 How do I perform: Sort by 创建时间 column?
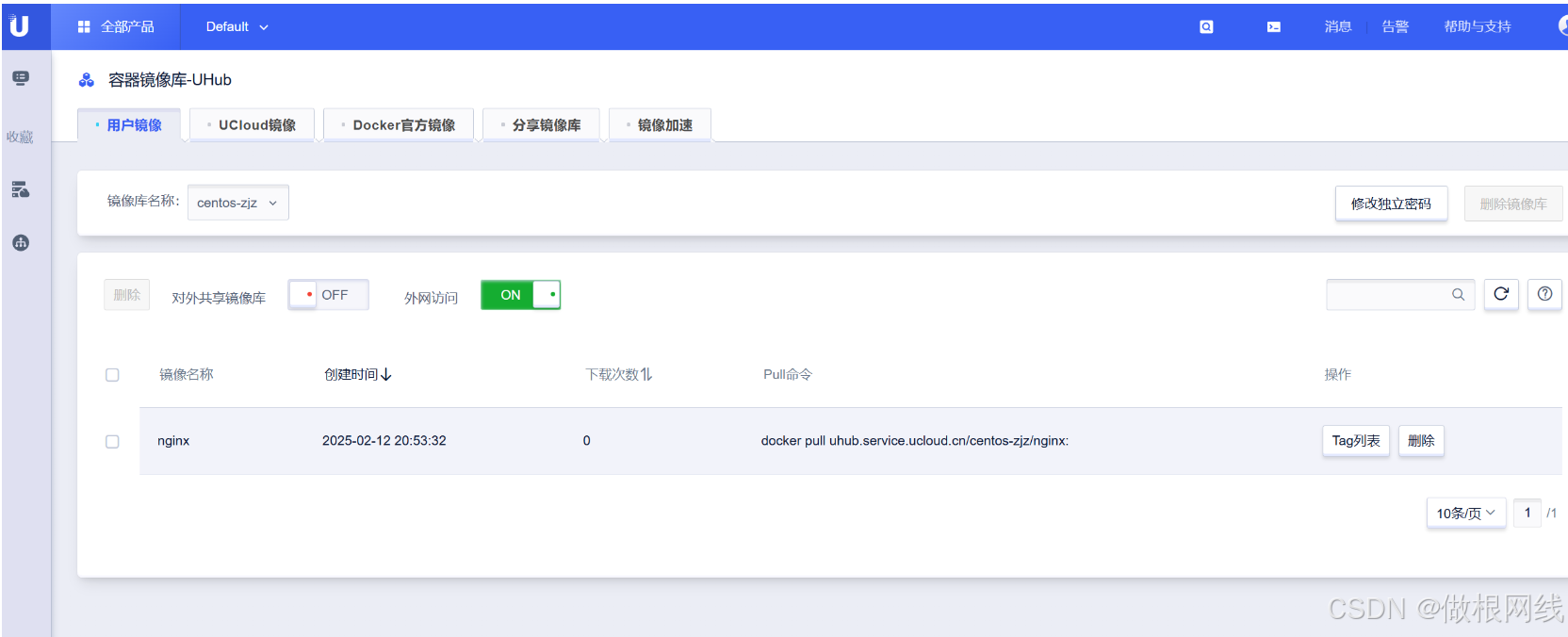358,374
